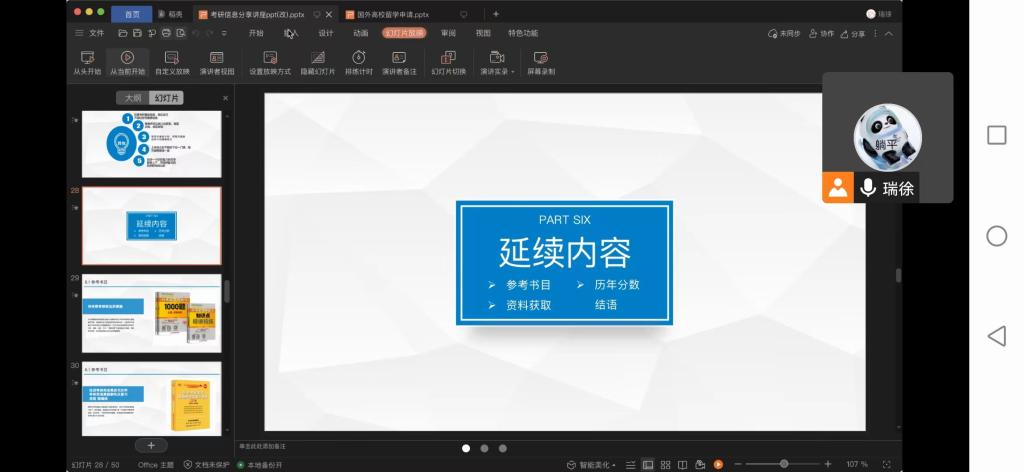Image resolution: width=1024 pixels, height=472 pixels.
Task: Add new slide with plus button
Action: coord(151,445)
